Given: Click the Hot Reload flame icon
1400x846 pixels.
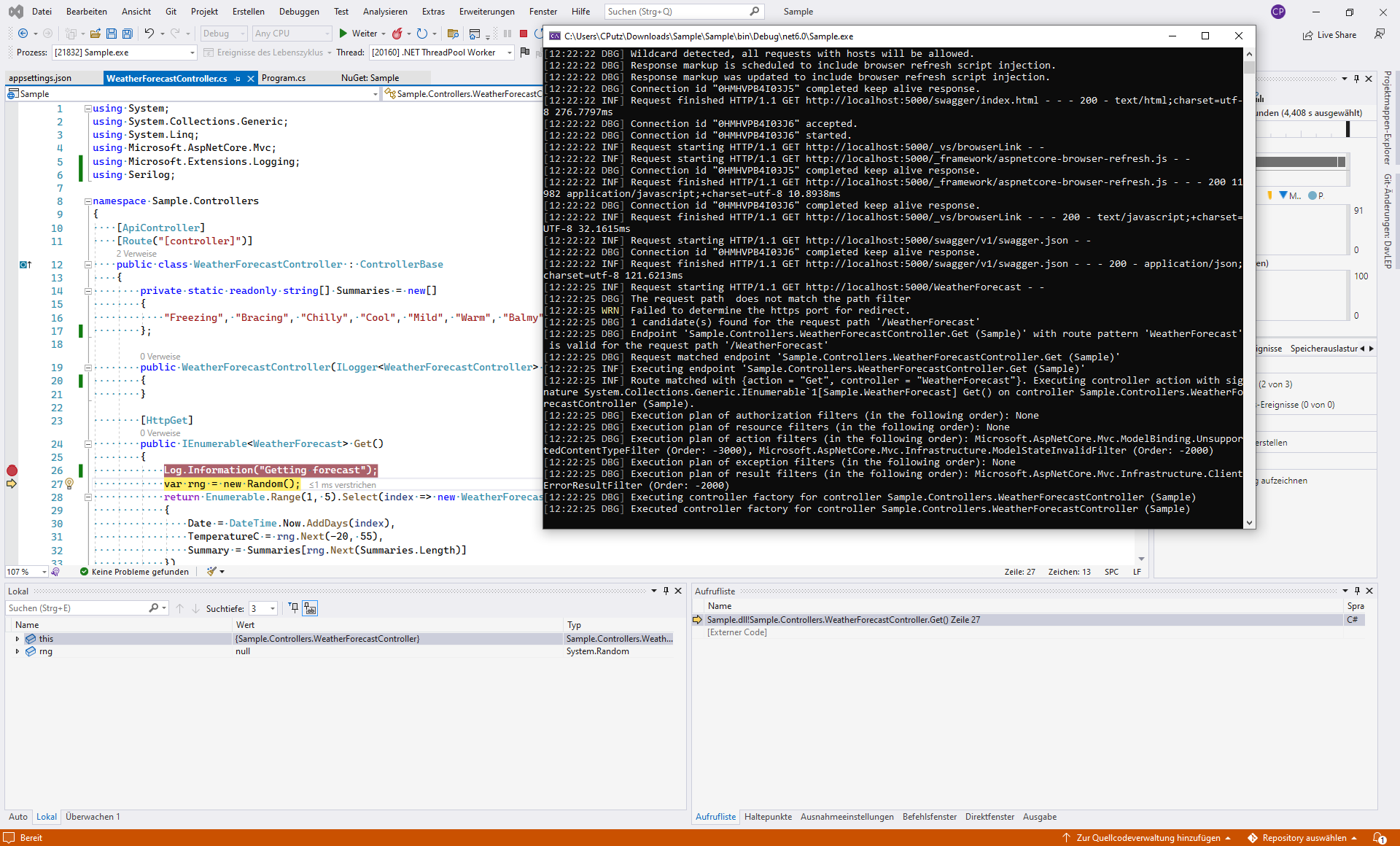Looking at the screenshot, I should point(398,33).
